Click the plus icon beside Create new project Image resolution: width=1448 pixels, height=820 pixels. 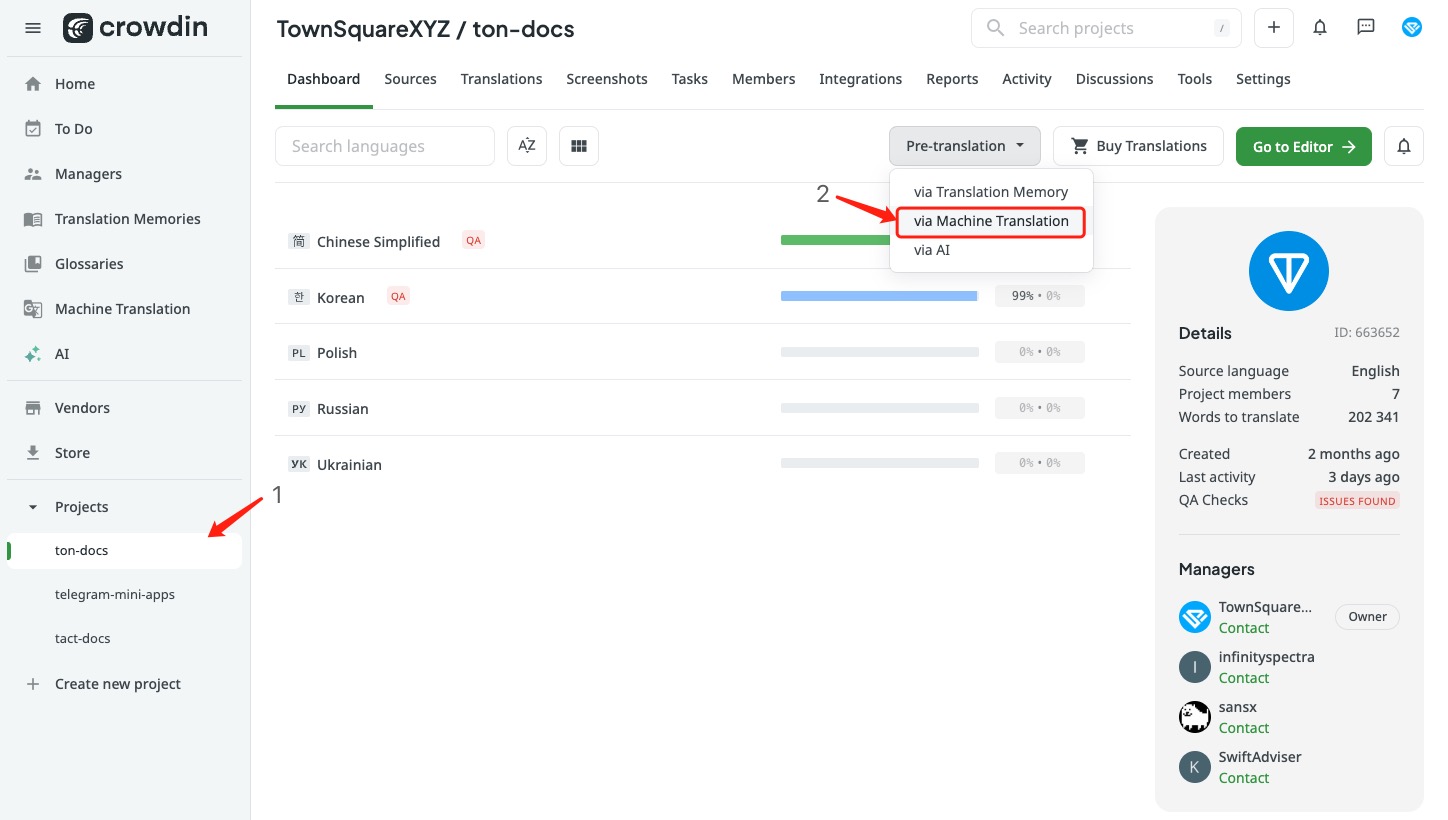tap(33, 684)
